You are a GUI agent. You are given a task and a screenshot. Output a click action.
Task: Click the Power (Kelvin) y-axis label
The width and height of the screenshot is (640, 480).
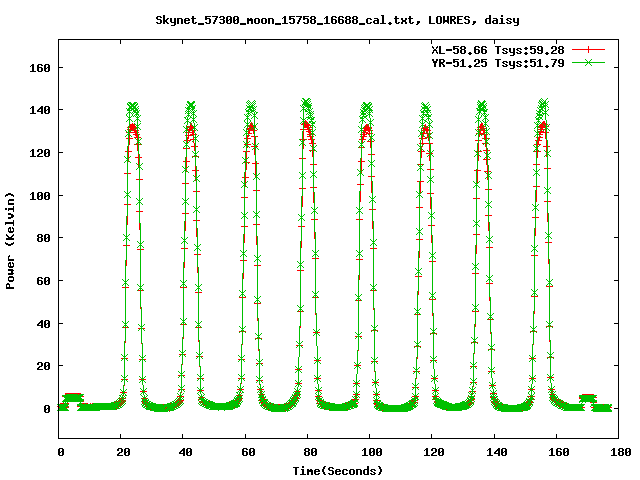point(10,241)
